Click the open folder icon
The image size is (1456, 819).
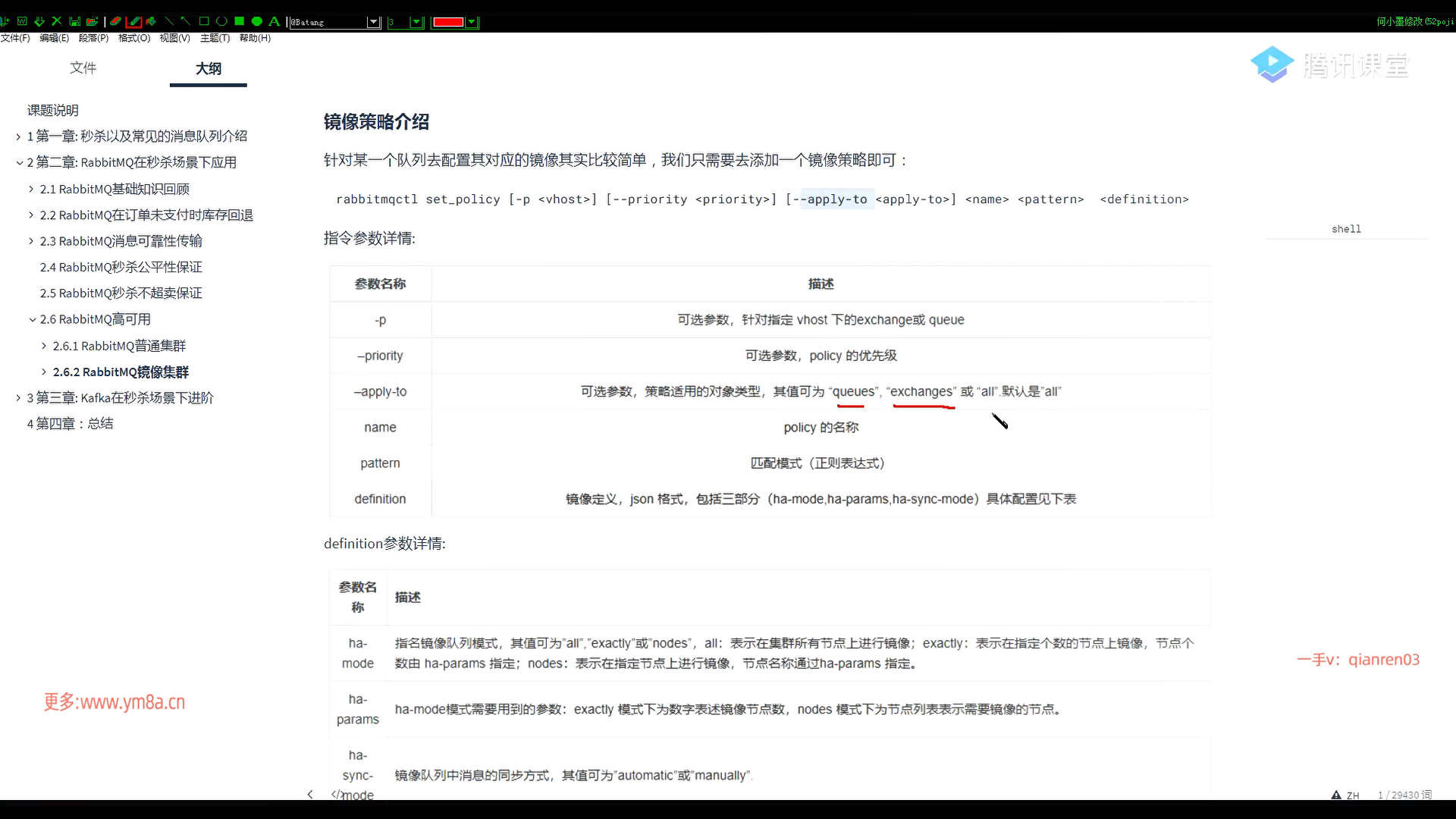[x=92, y=21]
